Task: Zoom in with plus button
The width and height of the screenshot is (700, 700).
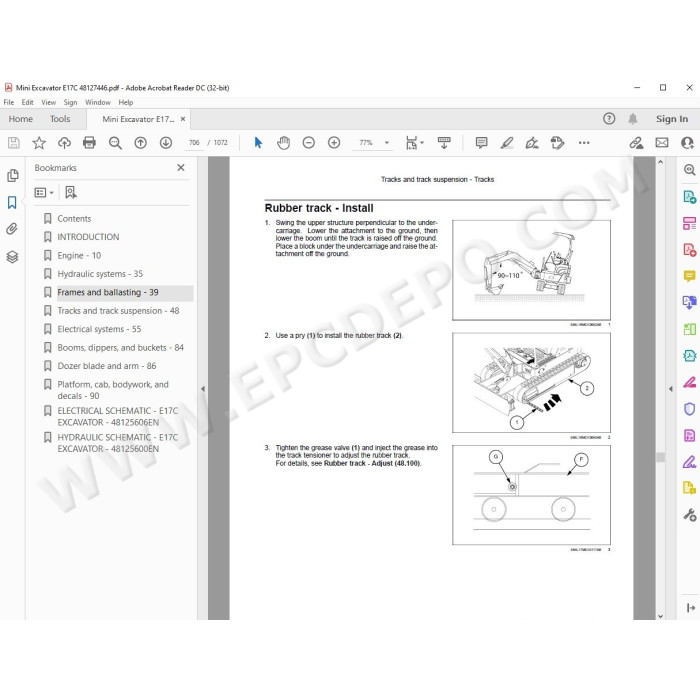Action: (x=334, y=143)
